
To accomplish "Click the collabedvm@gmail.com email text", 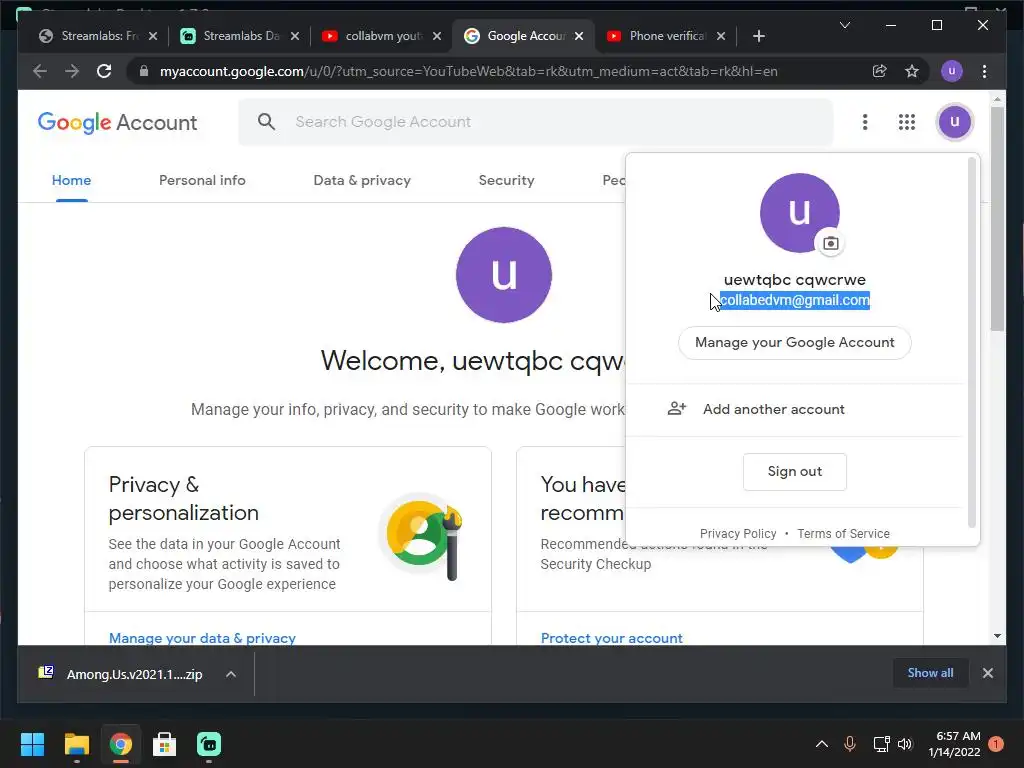I will tap(795, 300).
